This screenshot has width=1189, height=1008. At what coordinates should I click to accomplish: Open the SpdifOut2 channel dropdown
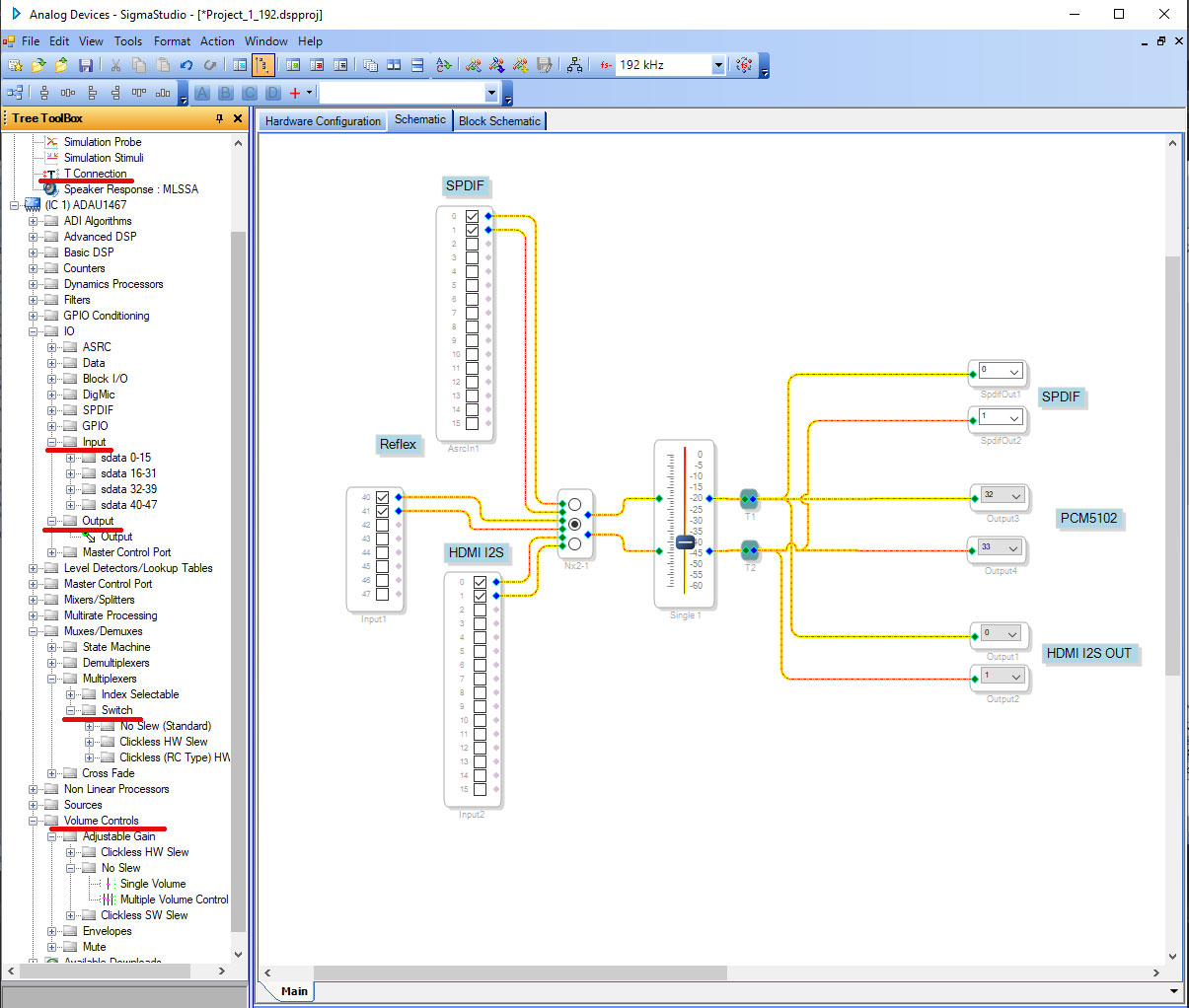[1013, 418]
